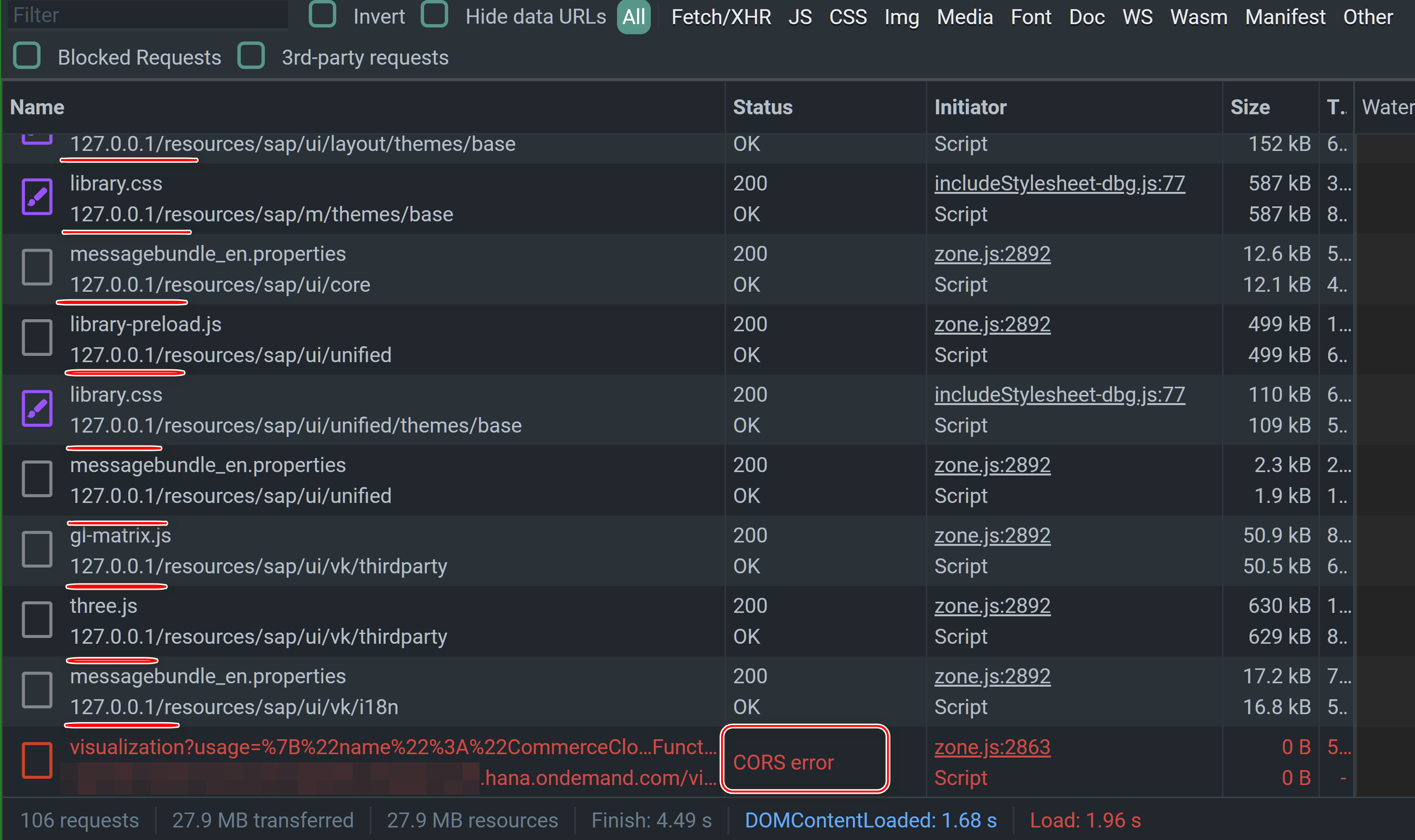The image size is (1415, 840).
Task: Enable the 3rd-party requests checkbox
Action: click(251, 56)
